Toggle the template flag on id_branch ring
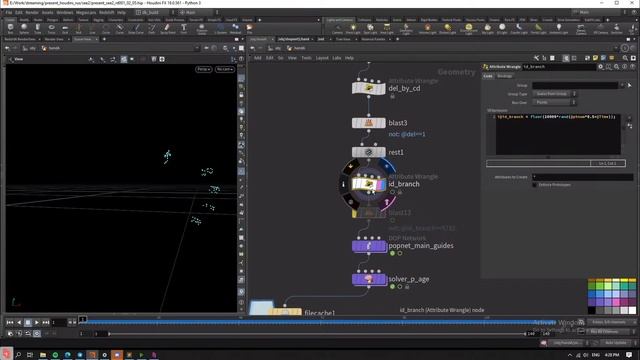Viewport: 640px width, 360px height. point(387,202)
